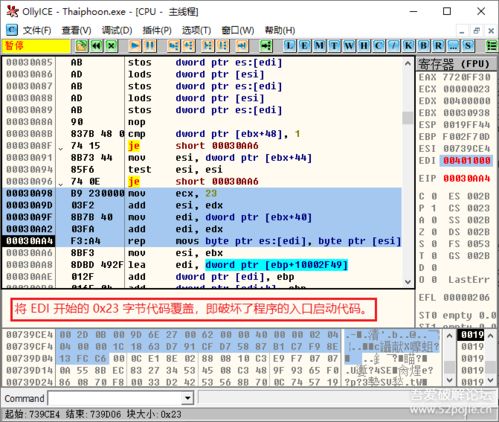Open CPU window with C button
Screen dimensions: 499x422
pos(378,46)
